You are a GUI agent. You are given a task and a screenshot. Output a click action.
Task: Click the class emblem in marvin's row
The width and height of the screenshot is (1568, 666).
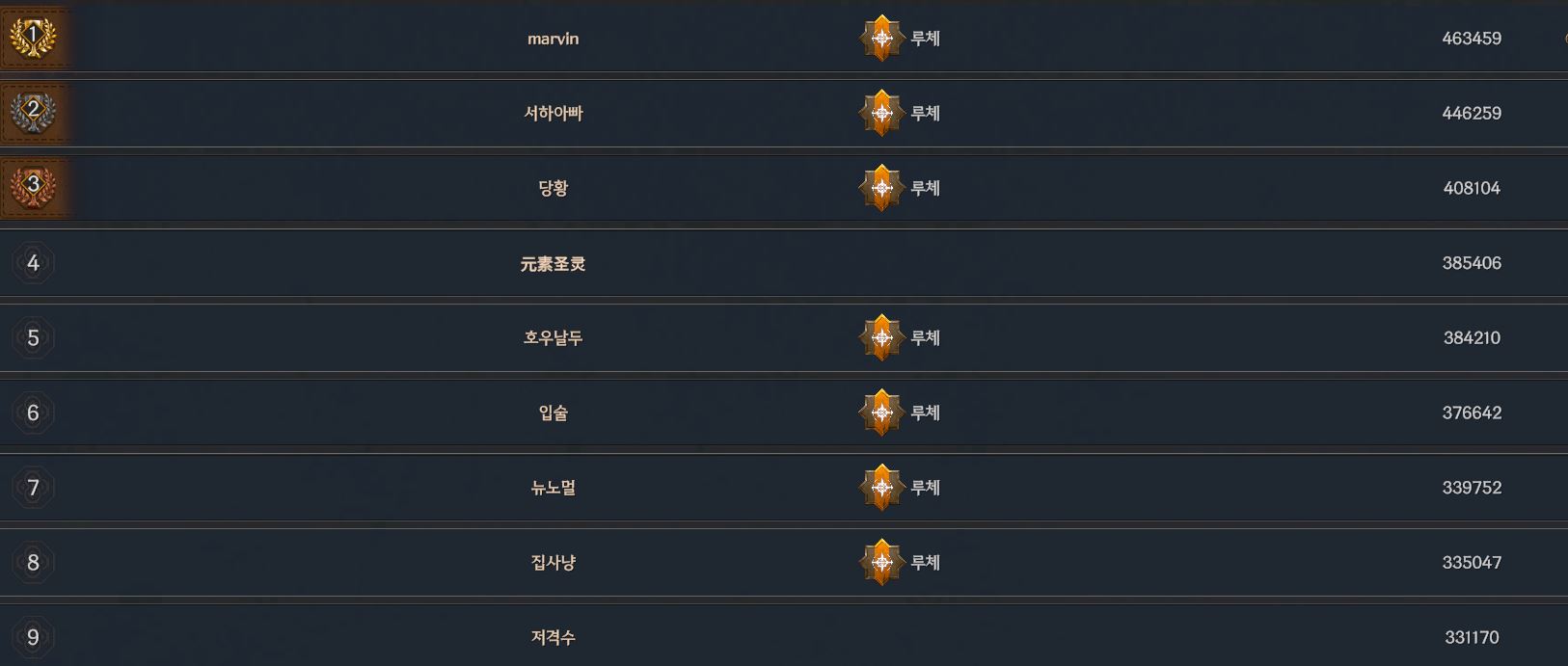(880, 39)
